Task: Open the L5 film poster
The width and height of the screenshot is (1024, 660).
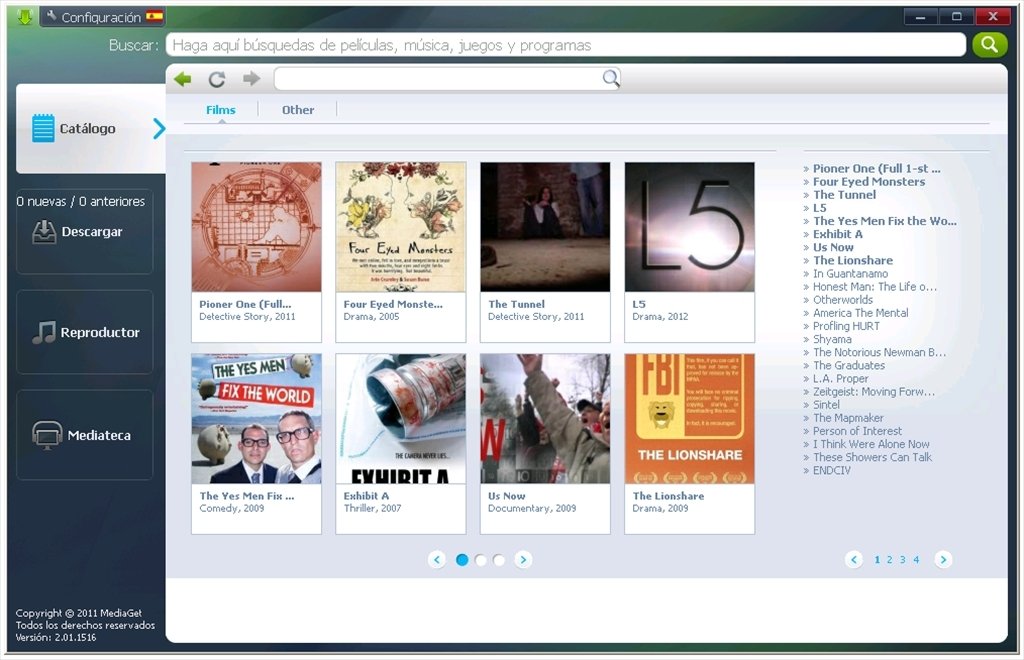Action: pyautogui.click(x=690, y=227)
